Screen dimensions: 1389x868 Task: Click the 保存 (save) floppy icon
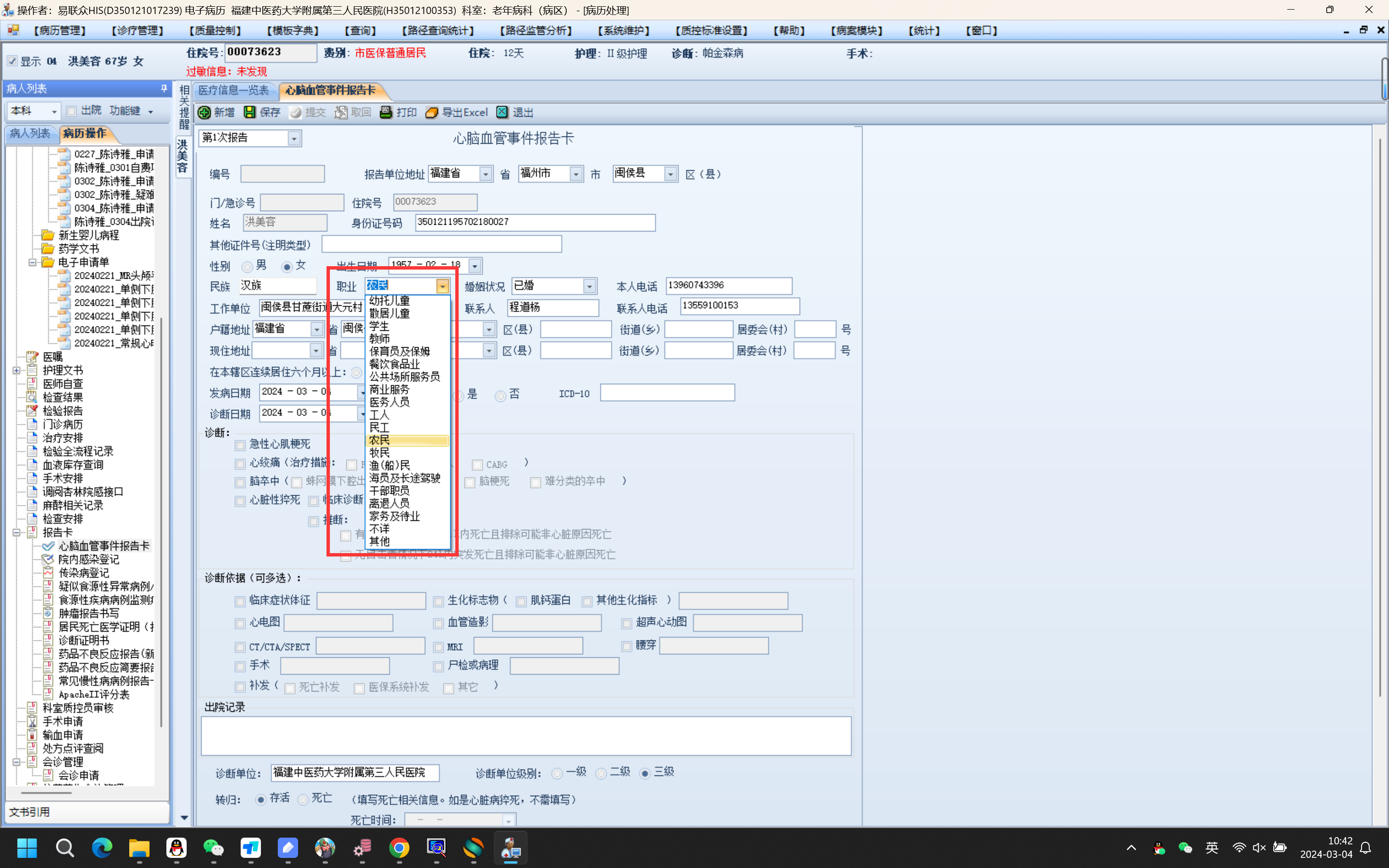pyautogui.click(x=250, y=112)
